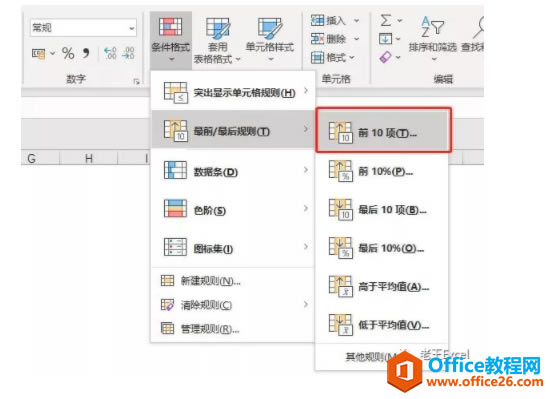Expand 清除规则(C) submenu arrow

(x=306, y=304)
